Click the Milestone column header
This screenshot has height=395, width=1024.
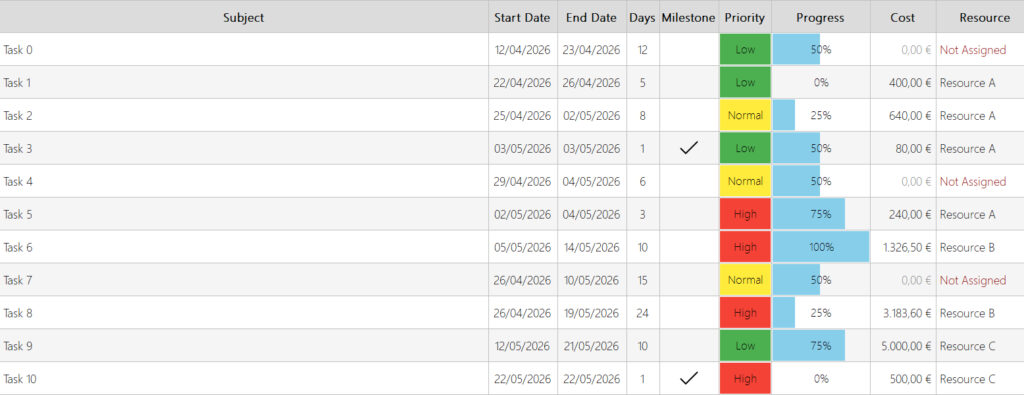[688, 18]
